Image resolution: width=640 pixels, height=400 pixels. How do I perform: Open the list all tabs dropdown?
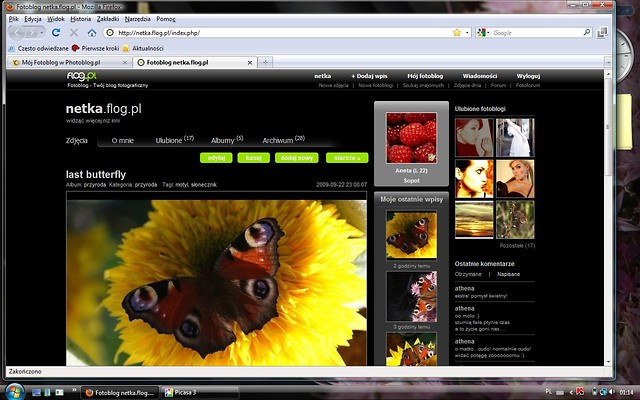[x=608, y=62]
